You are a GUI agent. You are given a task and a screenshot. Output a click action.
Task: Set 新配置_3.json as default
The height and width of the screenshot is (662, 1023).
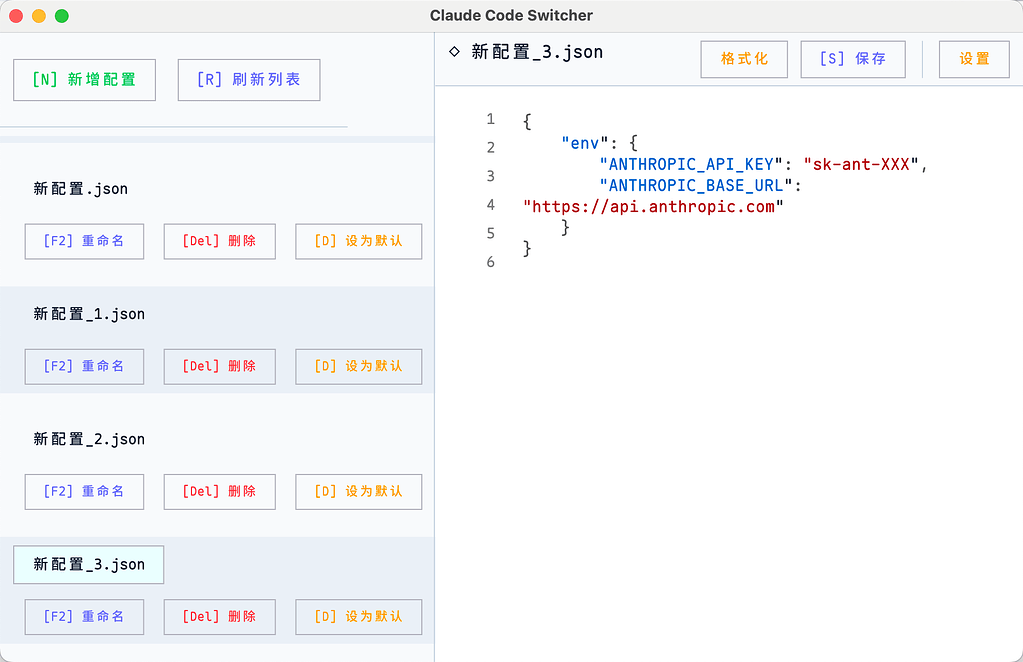tap(358, 617)
